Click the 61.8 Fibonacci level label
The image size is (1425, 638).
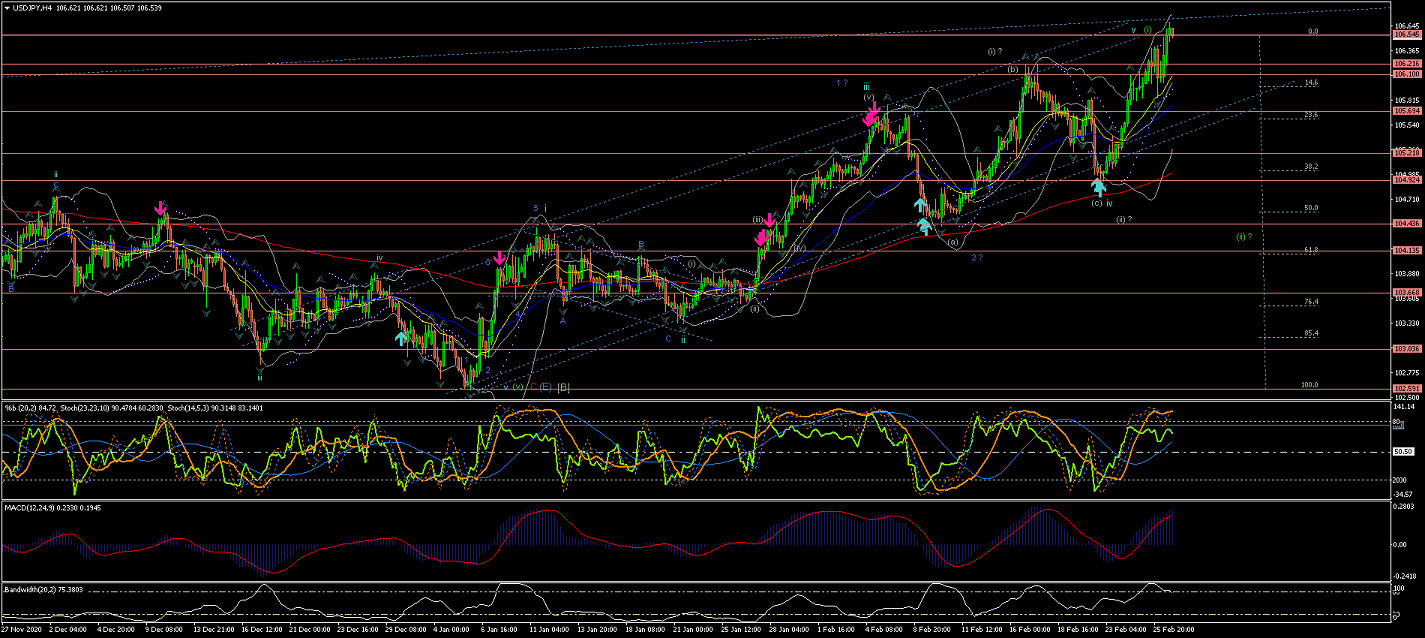(x=1311, y=250)
